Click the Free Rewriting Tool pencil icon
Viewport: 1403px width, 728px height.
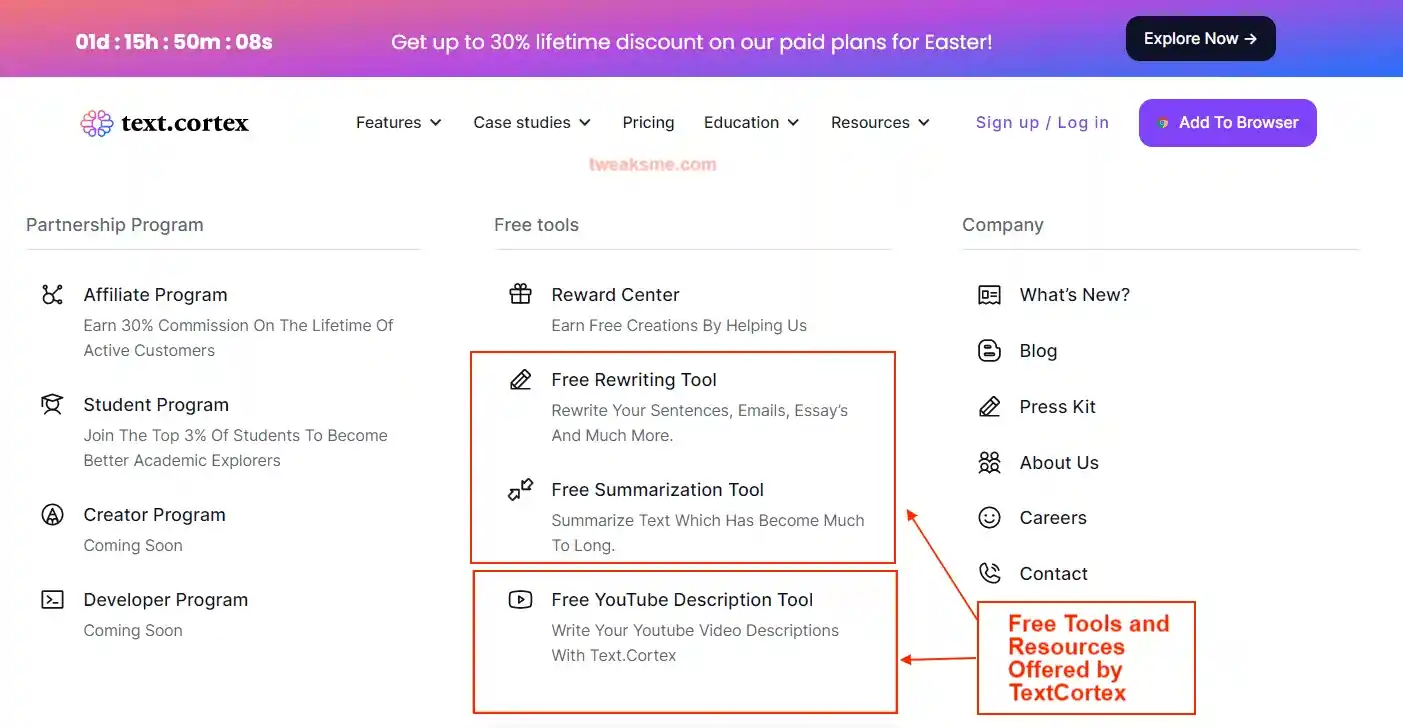click(520, 379)
